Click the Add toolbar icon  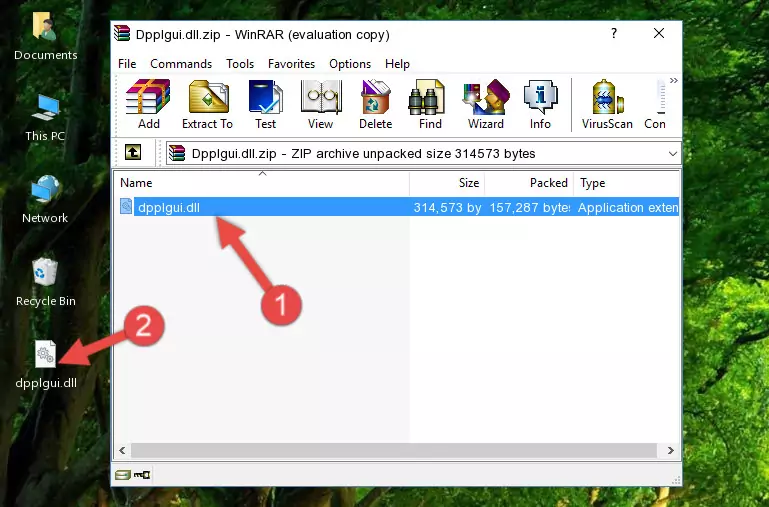click(148, 104)
